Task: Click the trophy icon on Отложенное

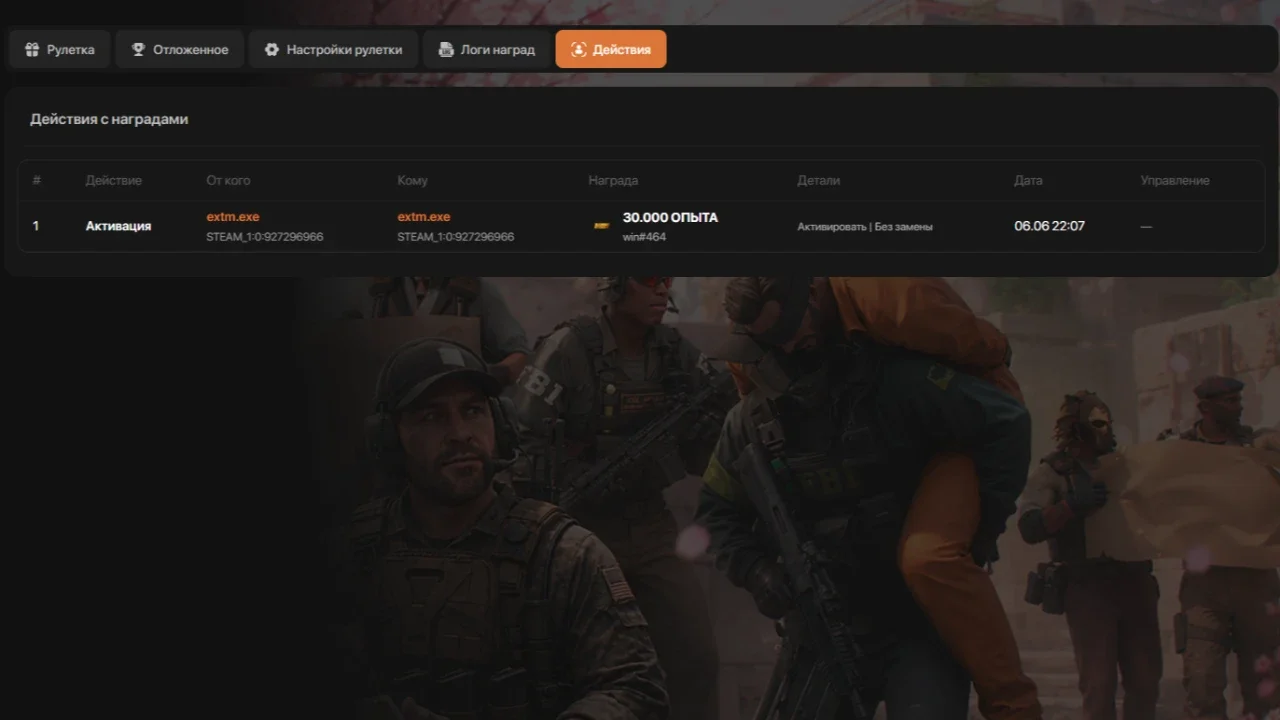Action: coord(138,49)
